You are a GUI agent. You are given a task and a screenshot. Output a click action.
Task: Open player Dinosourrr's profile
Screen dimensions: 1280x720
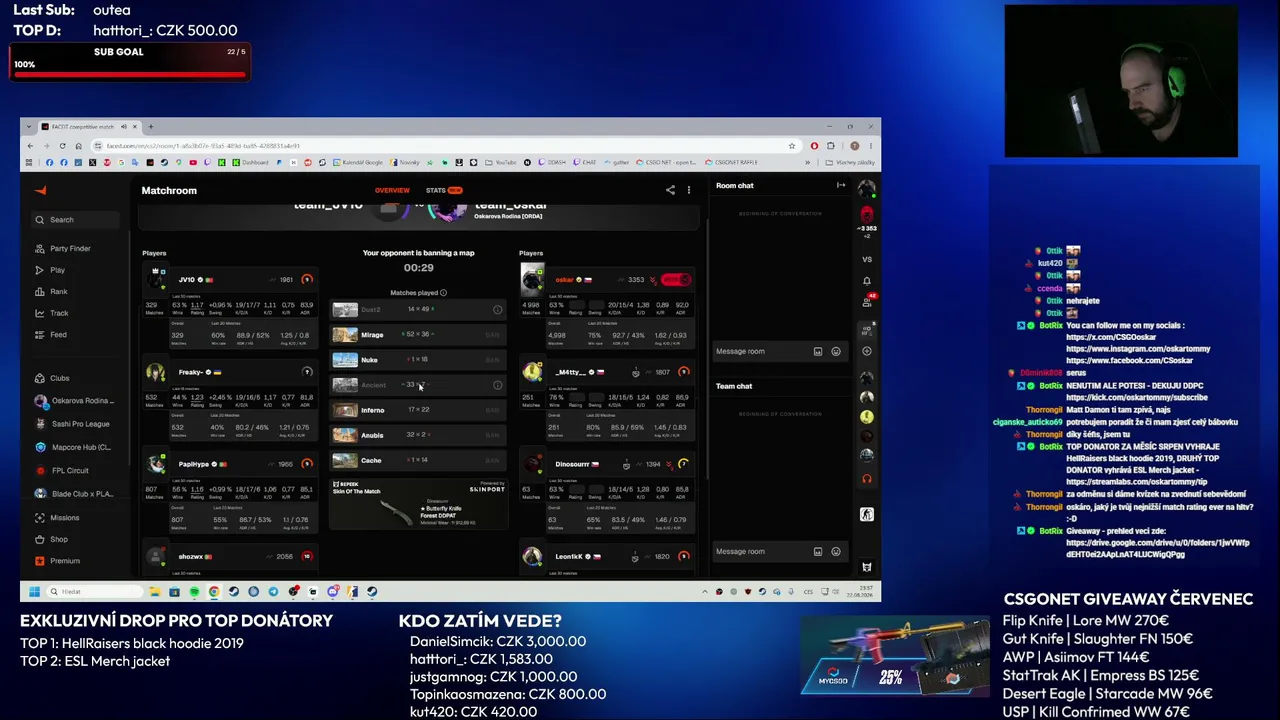tap(572, 464)
